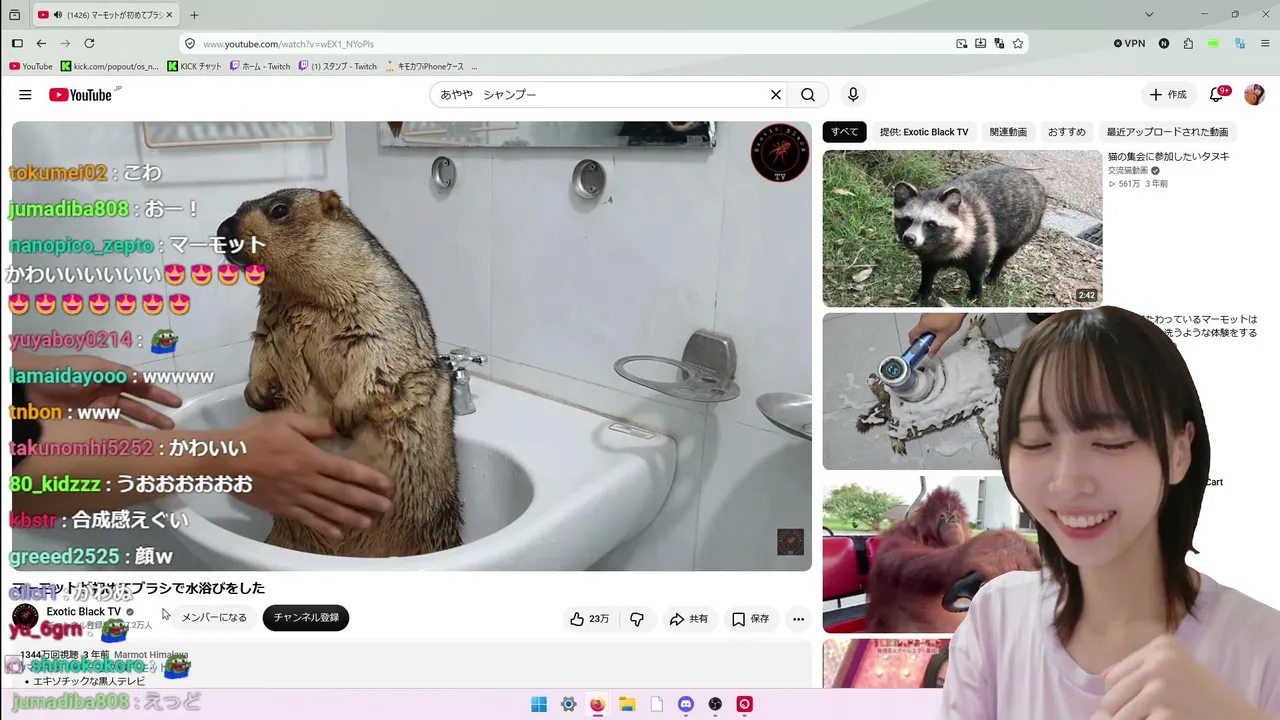1280x720 pixels.
Task: Close the マーモット YouTube tab
Action: pyautogui.click(x=169, y=15)
